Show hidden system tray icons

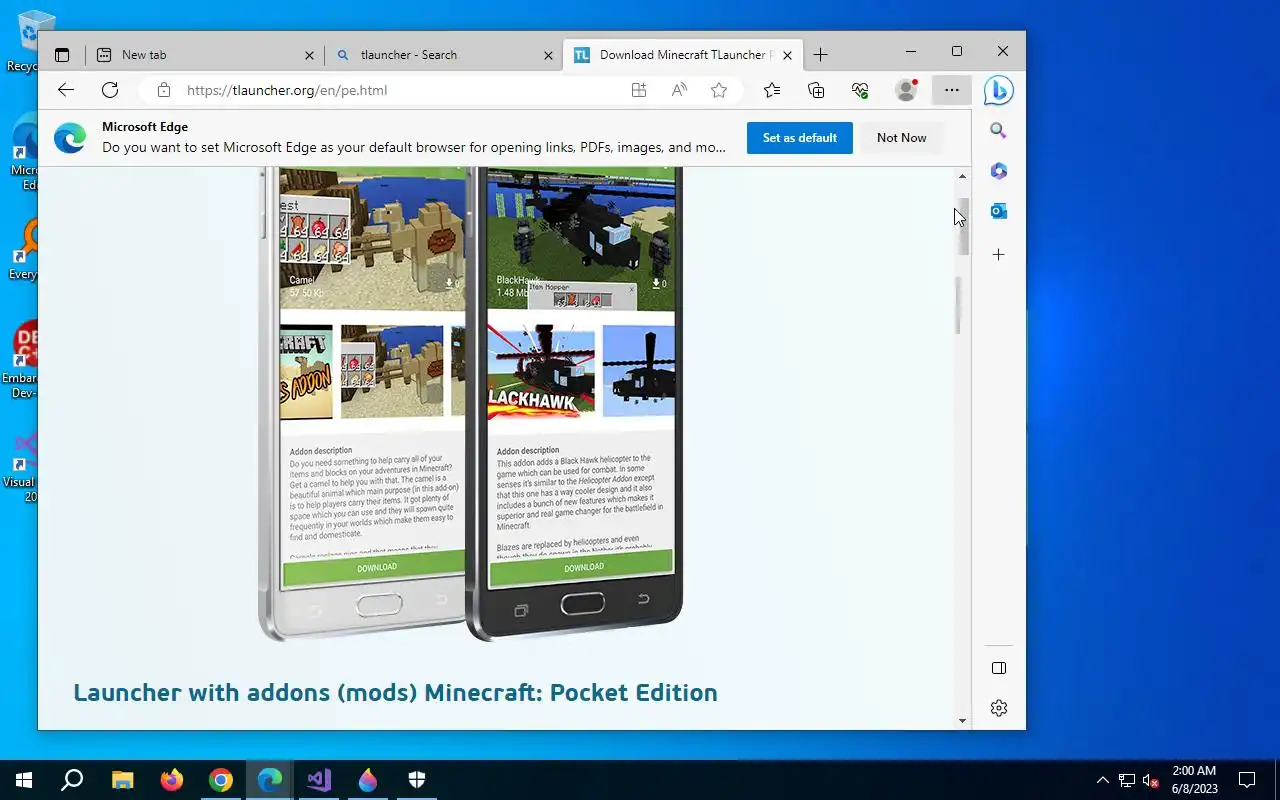(x=1103, y=780)
